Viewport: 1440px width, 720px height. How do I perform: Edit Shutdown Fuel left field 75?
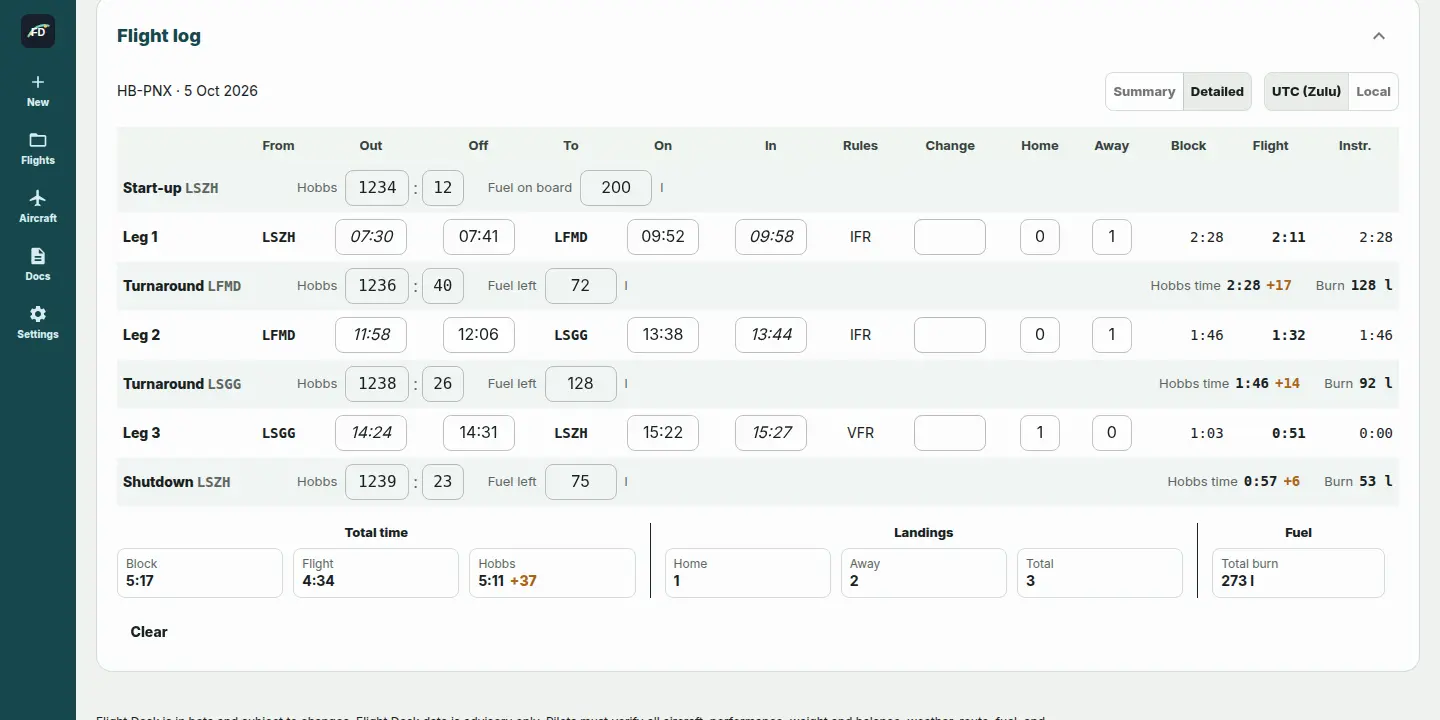581,482
